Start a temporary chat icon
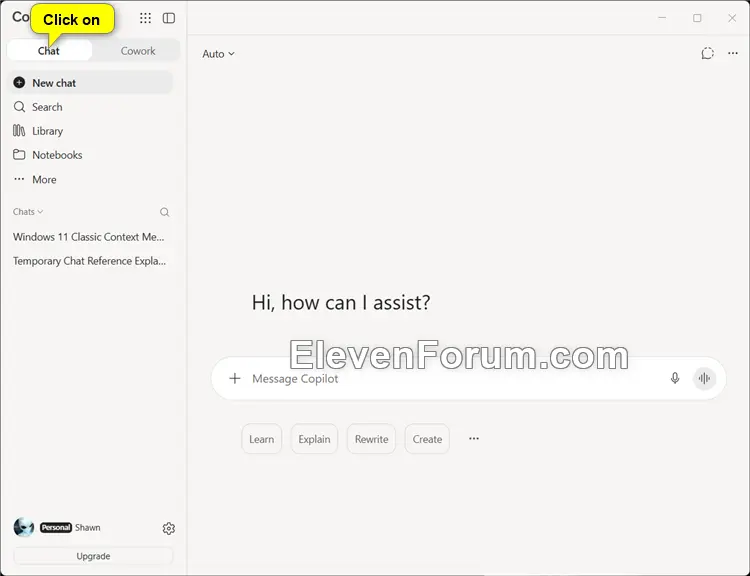 click(707, 54)
